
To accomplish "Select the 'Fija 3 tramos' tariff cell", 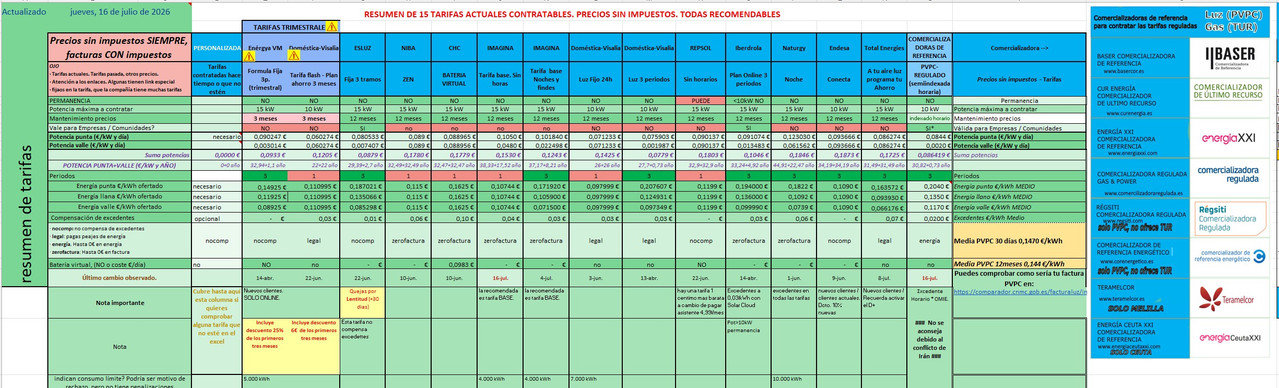I will coord(363,79).
